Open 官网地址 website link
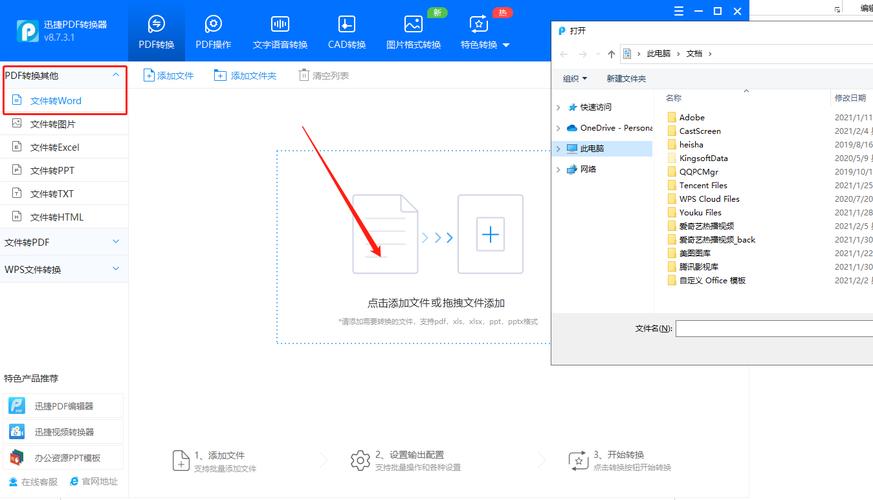The image size is (873, 500). (94, 482)
